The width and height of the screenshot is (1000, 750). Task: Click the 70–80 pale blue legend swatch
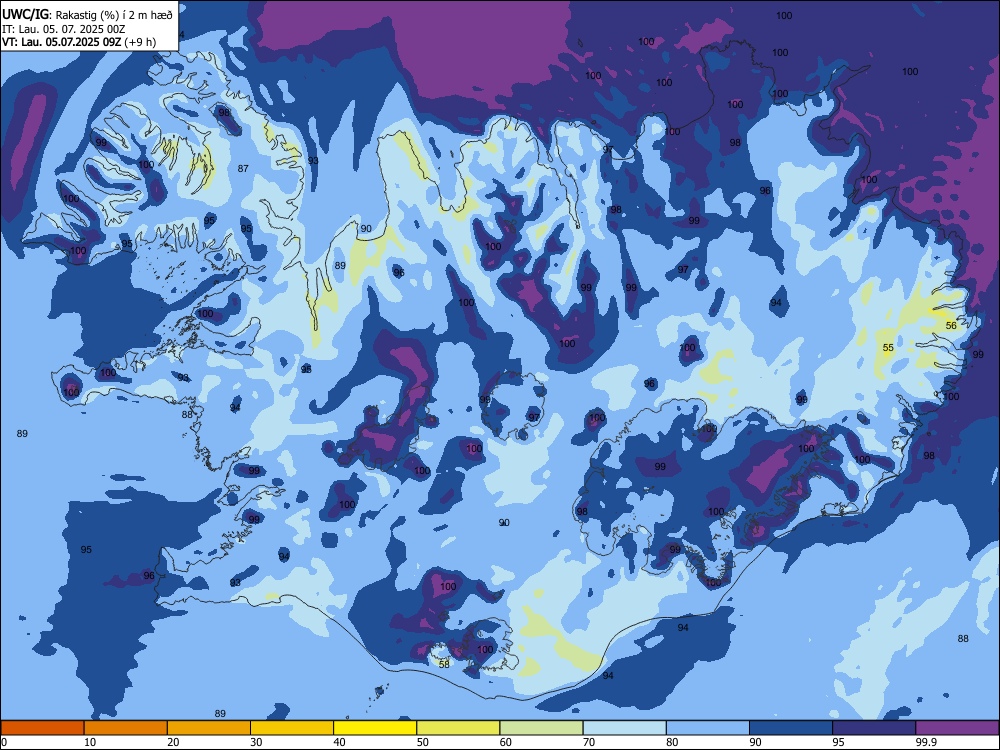tap(625, 728)
